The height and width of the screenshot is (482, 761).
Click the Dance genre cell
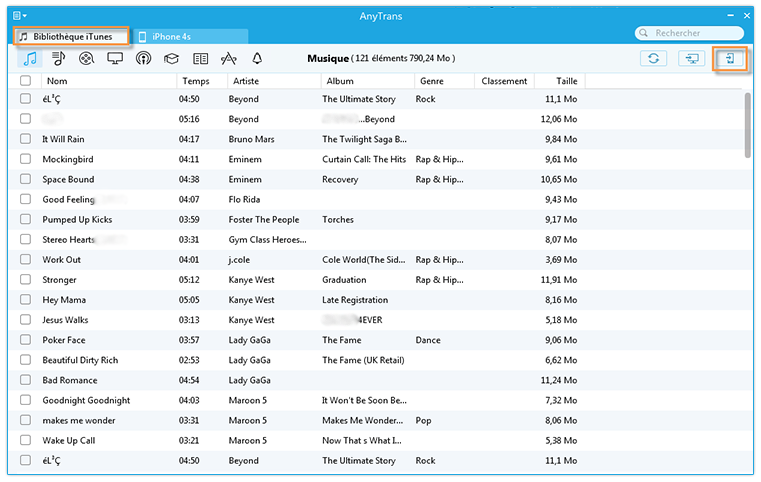coord(428,340)
